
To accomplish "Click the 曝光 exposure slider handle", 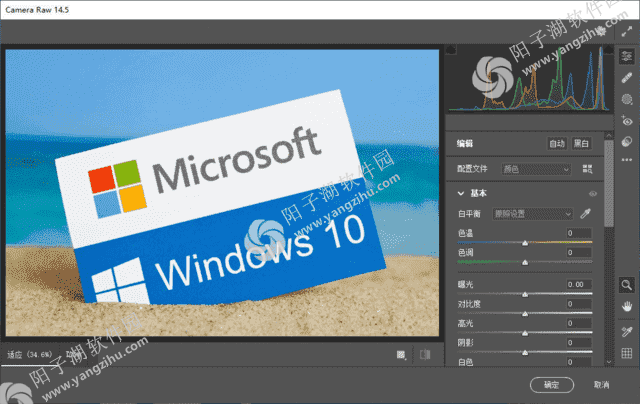I will pos(525,295).
